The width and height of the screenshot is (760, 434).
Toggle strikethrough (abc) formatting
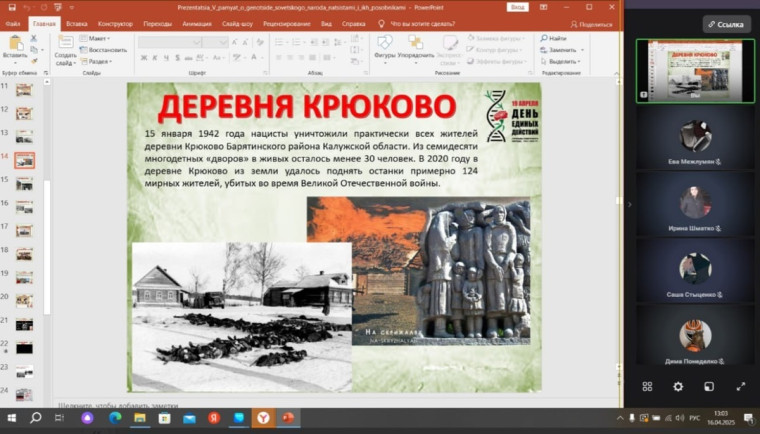(189, 58)
